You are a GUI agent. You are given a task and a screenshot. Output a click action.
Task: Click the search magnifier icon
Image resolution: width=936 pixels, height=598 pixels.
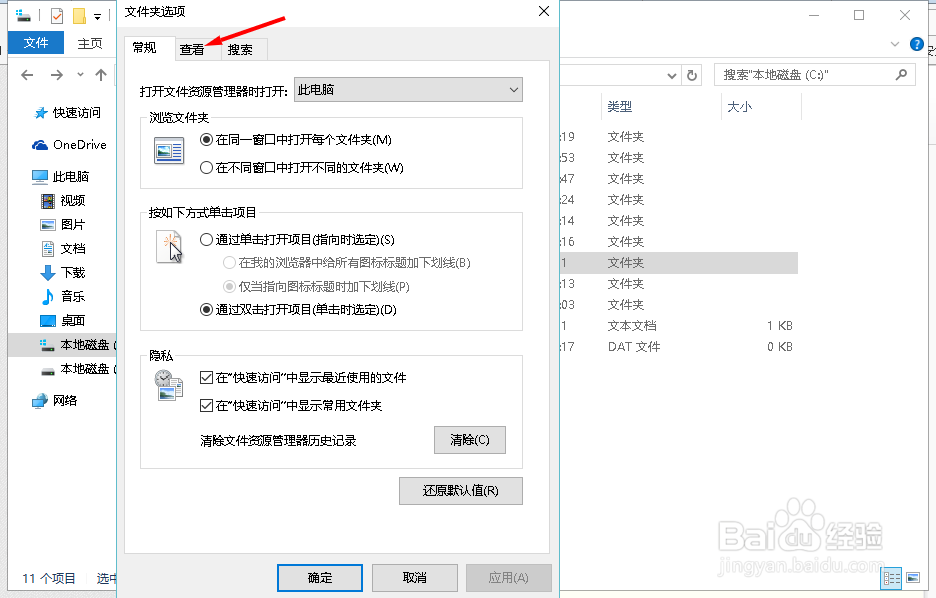(x=901, y=75)
